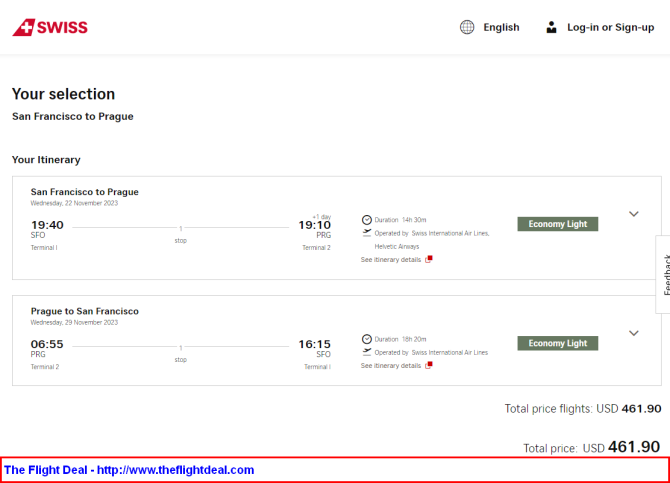Viewport: 670px width, 483px height.
Task: Click the Your selection heading
Action: 63,94
